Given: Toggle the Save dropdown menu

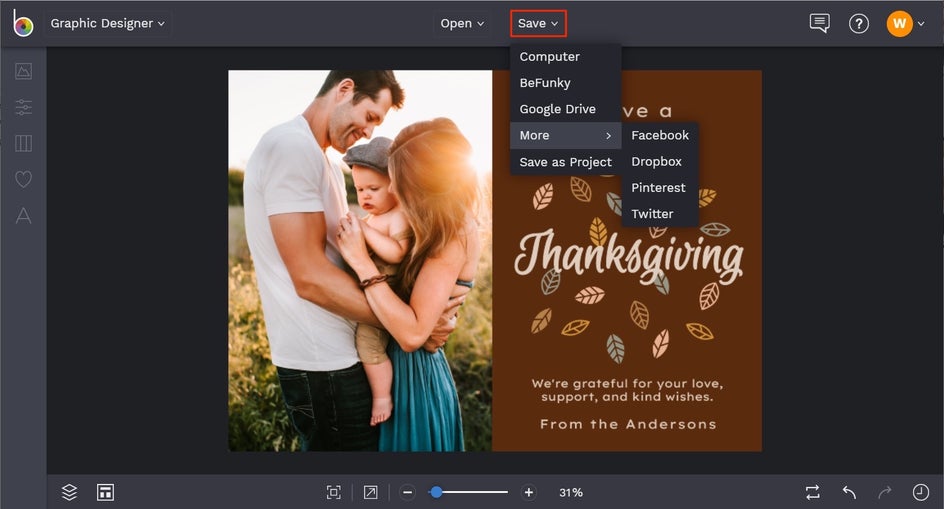Looking at the screenshot, I should (538, 23).
